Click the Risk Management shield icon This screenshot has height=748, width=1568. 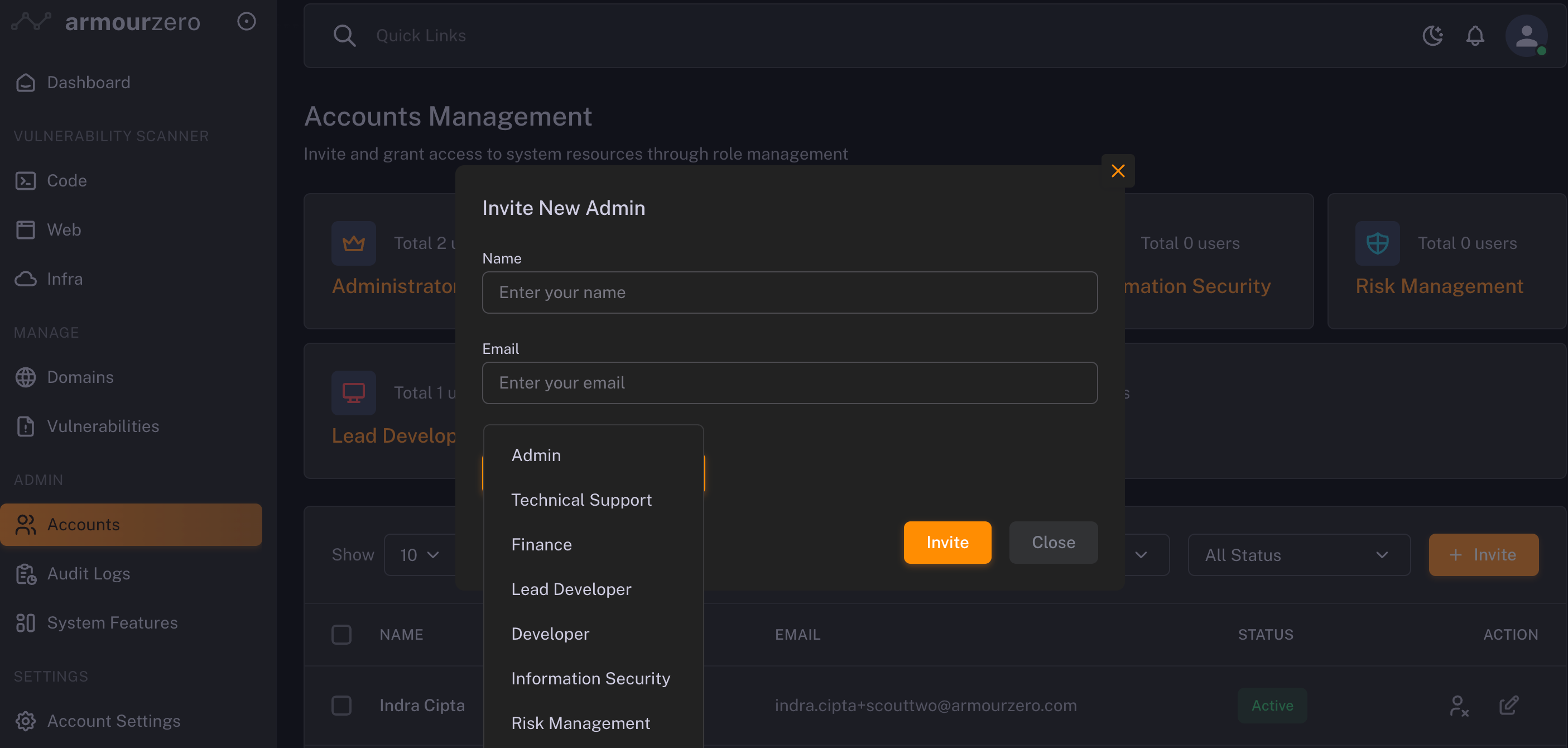(1377, 243)
